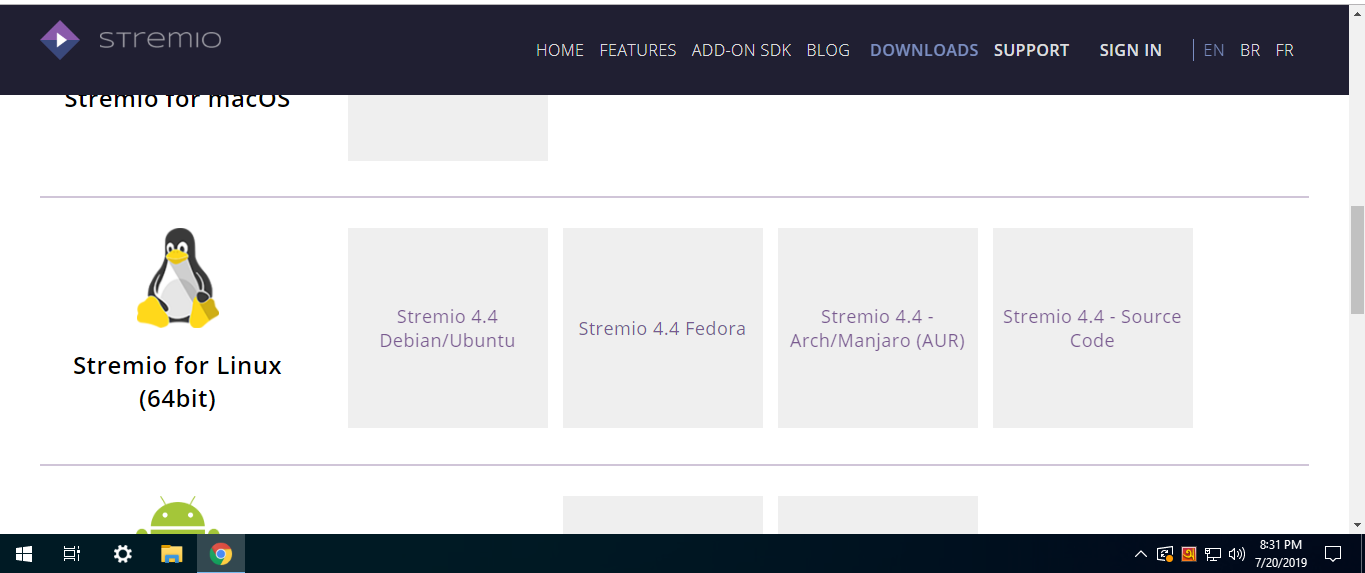Go to FEATURES in navigation

638,50
